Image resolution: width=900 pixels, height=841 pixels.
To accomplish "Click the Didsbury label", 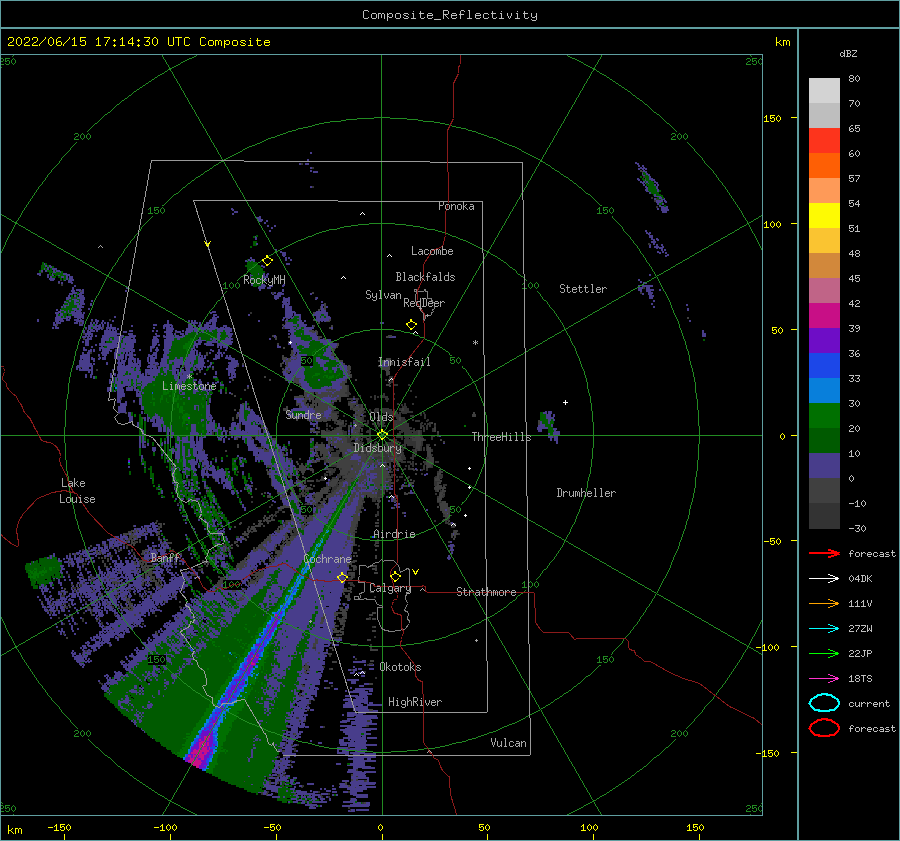I will pyautogui.click(x=378, y=448).
